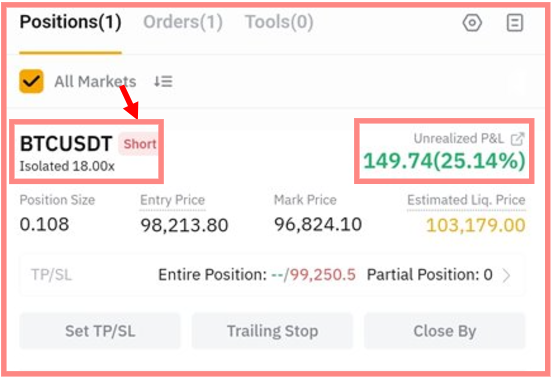The width and height of the screenshot is (552, 378).
Task: Switch to the Tools(0) tab
Action: [x=279, y=22]
